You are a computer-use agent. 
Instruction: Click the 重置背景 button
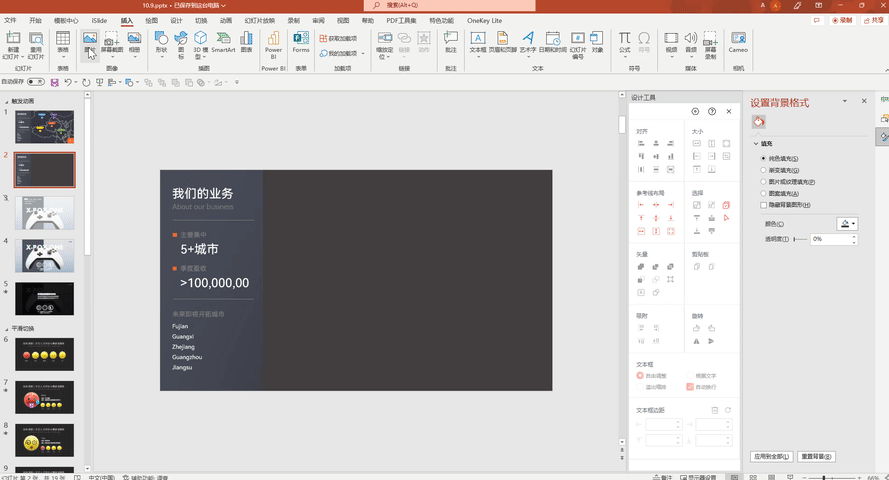coord(817,456)
